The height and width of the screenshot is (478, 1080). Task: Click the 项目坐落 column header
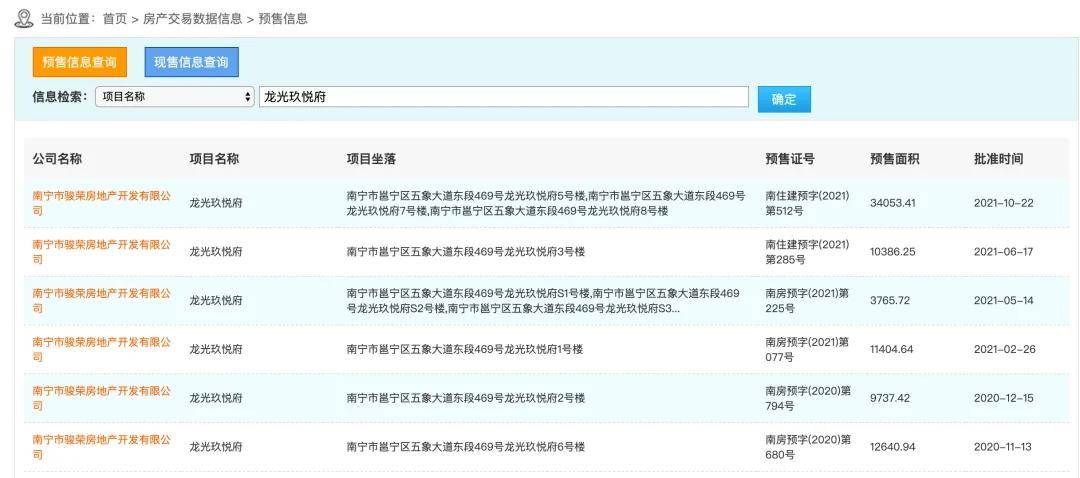371,159
